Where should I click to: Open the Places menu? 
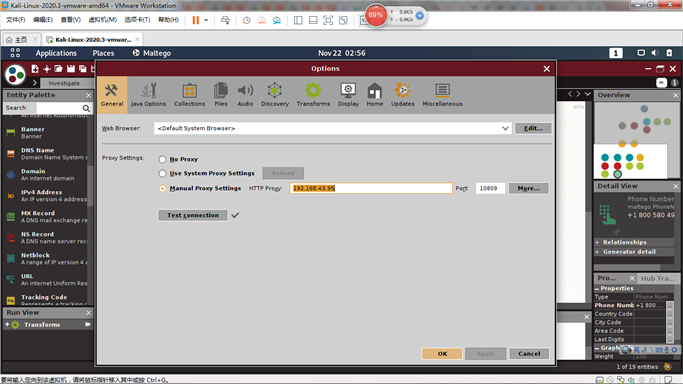coord(103,53)
